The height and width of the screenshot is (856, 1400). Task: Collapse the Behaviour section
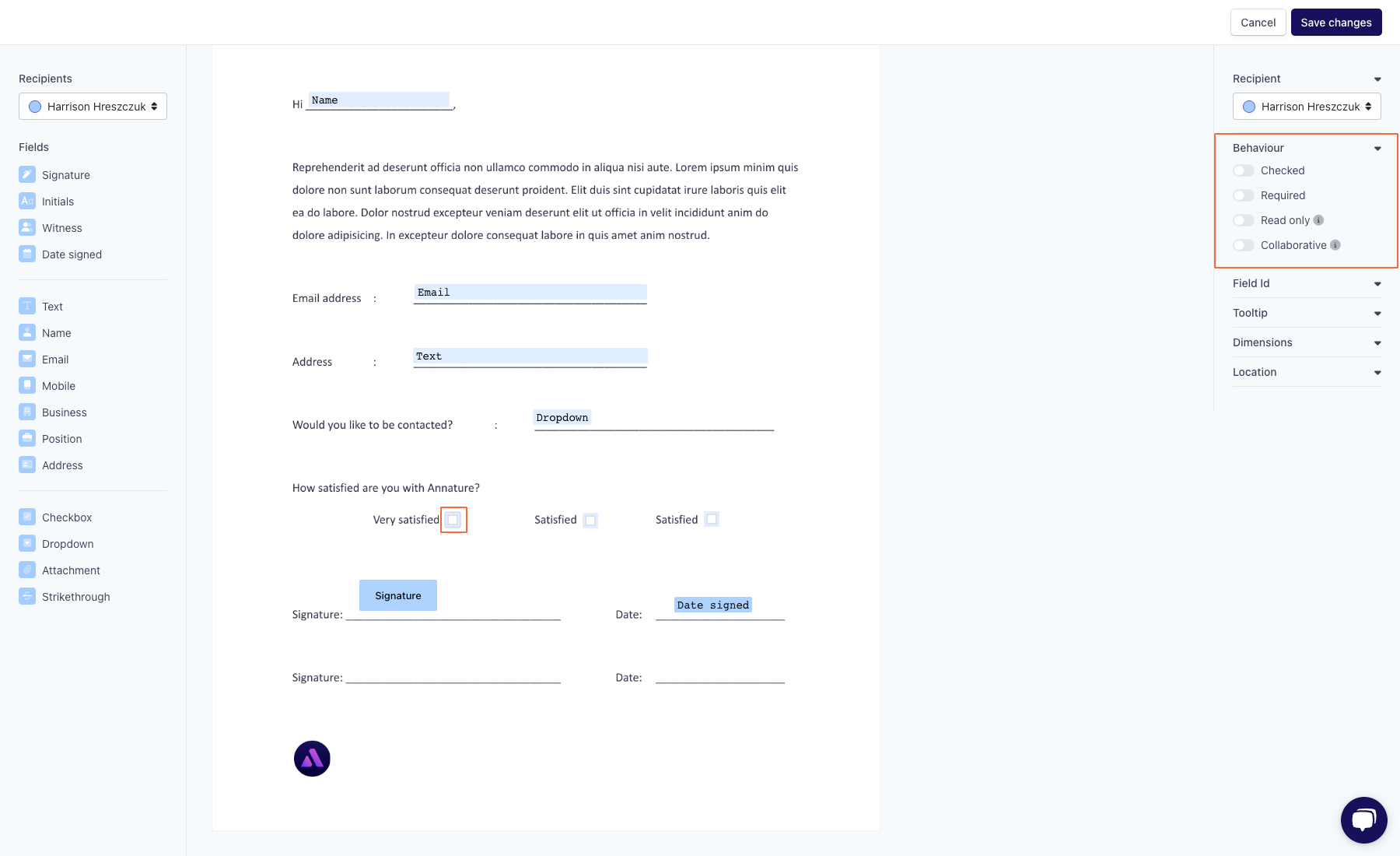(x=1377, y=147)
